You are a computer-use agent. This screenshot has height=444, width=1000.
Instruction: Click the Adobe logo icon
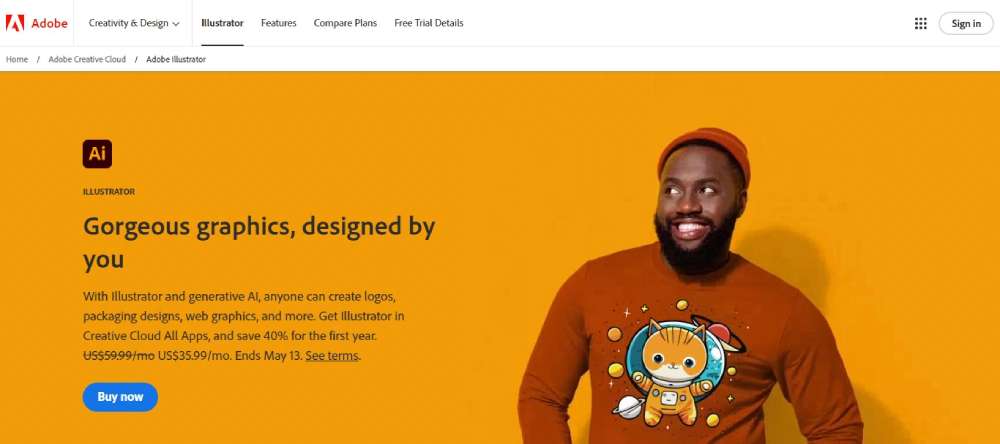(x=15, y=23)
